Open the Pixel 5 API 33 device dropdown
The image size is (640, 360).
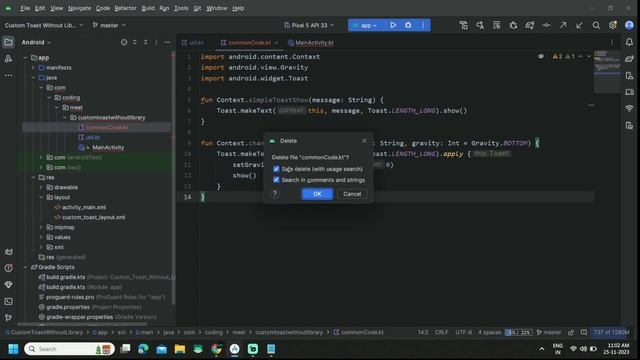309,25
